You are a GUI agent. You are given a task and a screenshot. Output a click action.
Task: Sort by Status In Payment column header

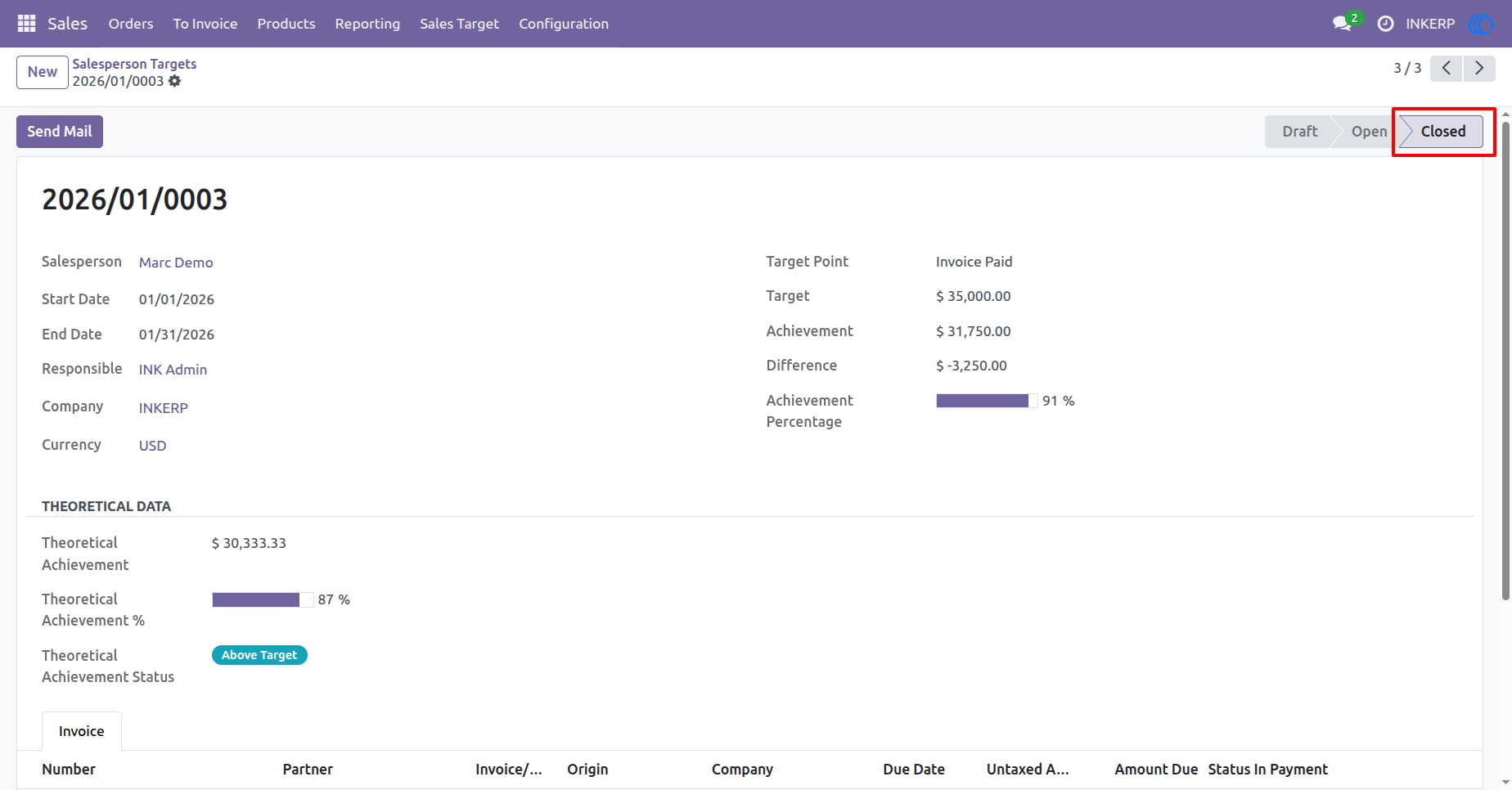point(1268,770)
